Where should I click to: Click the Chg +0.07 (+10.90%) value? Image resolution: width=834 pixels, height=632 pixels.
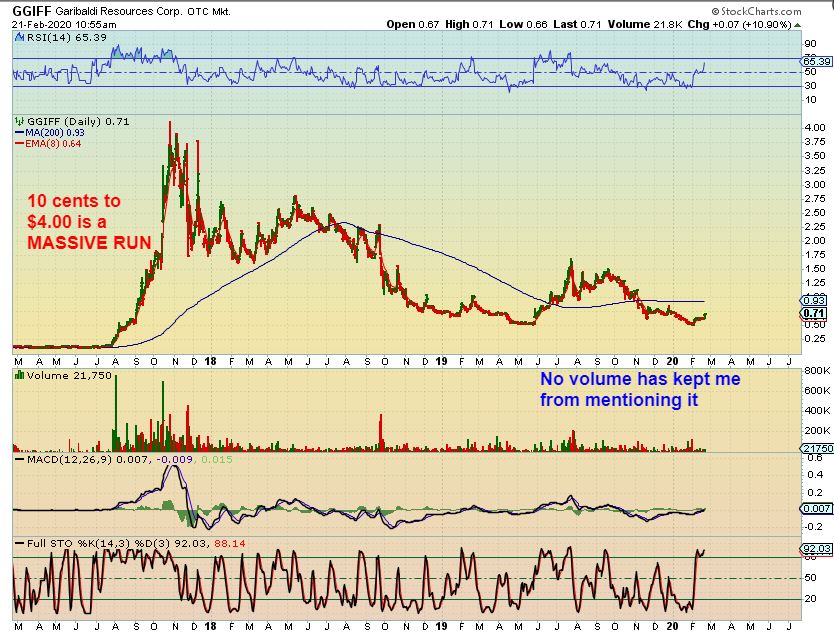pyautogui.click(x=739, y=24)
